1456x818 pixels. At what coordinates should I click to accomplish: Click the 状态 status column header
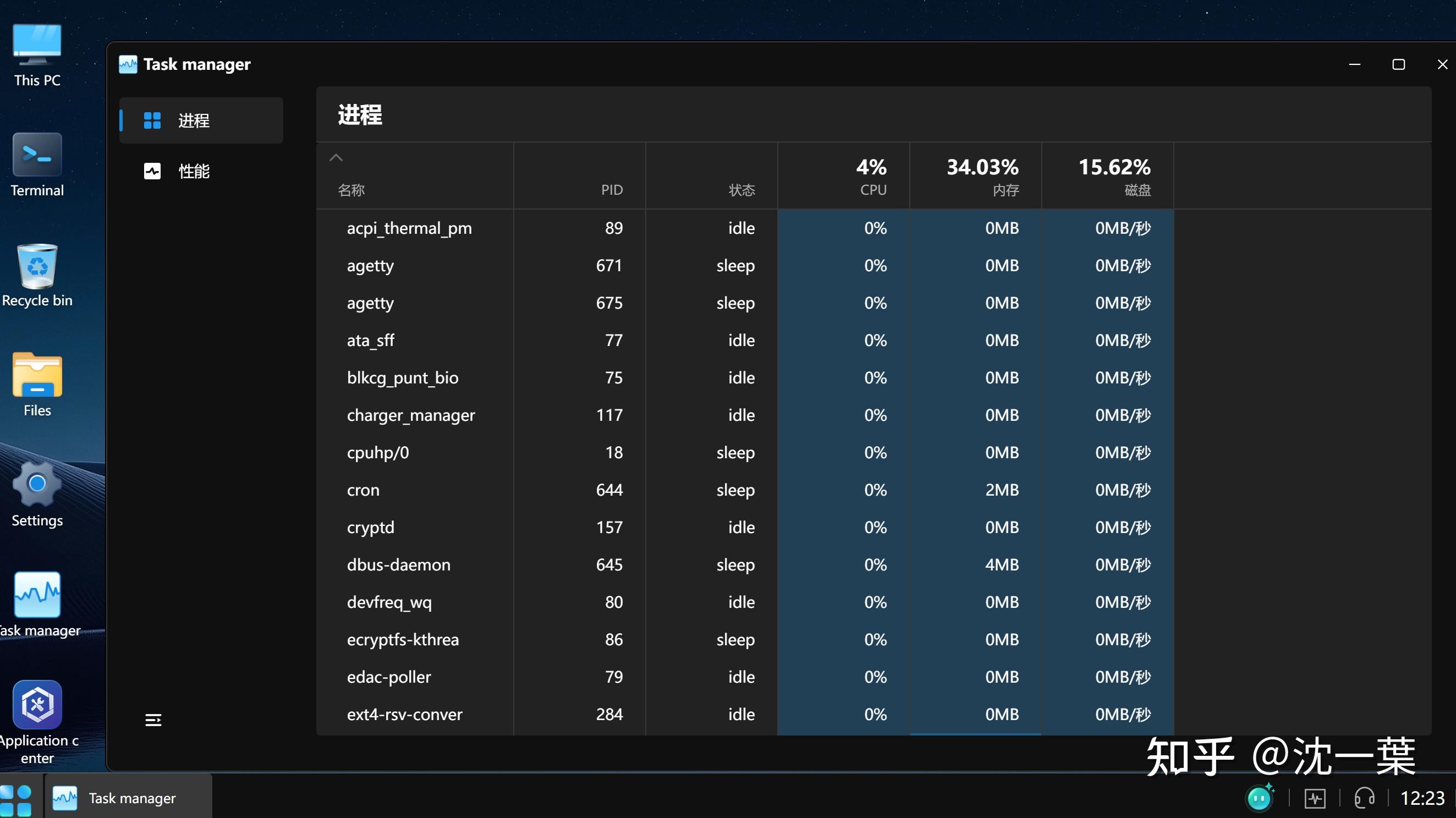click(x=741, y=190)
